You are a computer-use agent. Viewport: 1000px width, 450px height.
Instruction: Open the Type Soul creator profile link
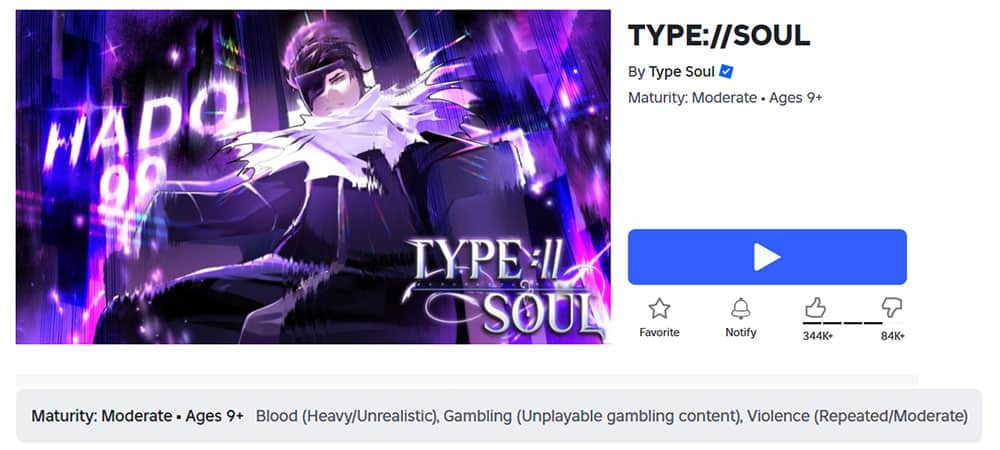pyautogui.click(x=681, y=72)
